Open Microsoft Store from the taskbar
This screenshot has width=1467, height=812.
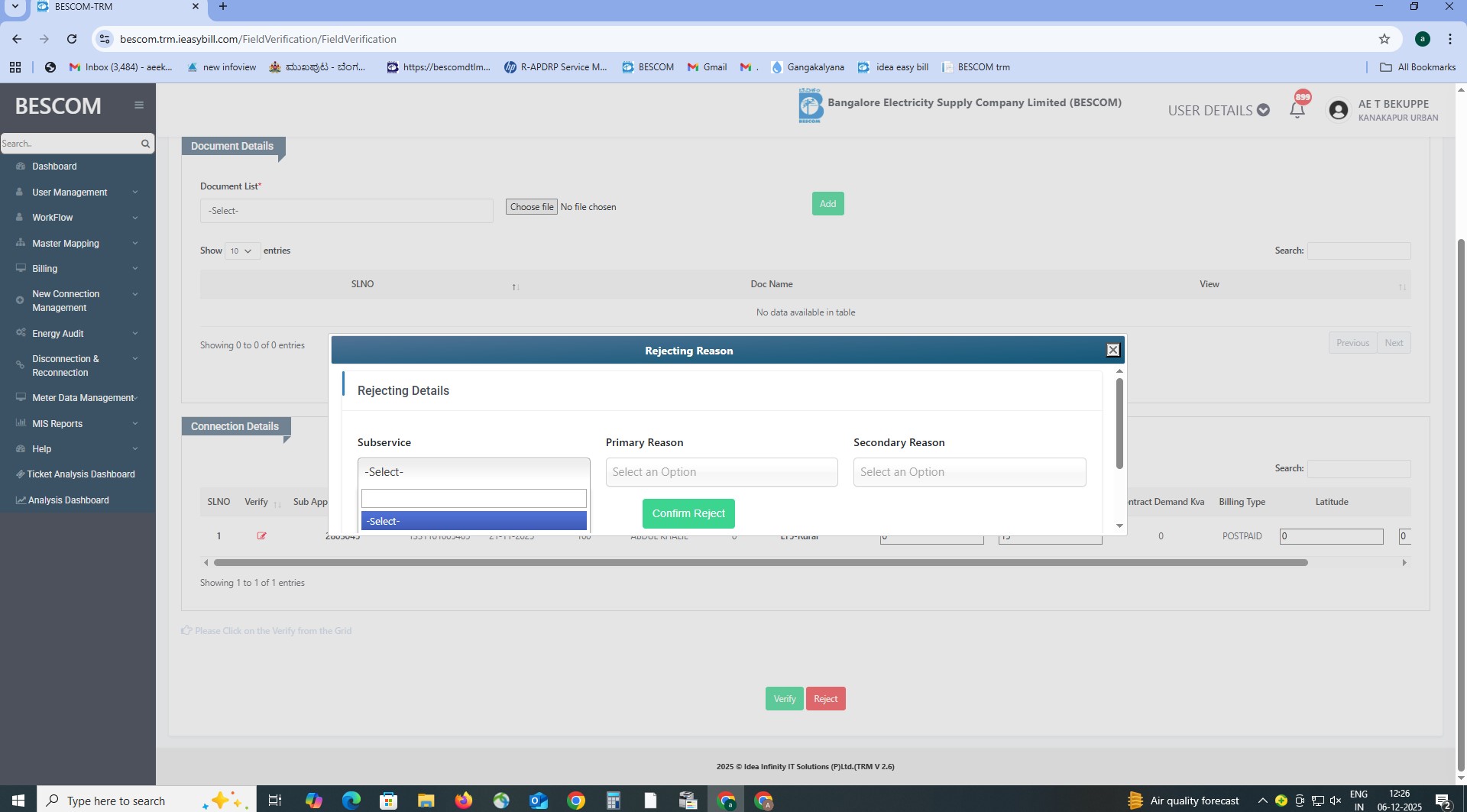click(x=389, y=800)
